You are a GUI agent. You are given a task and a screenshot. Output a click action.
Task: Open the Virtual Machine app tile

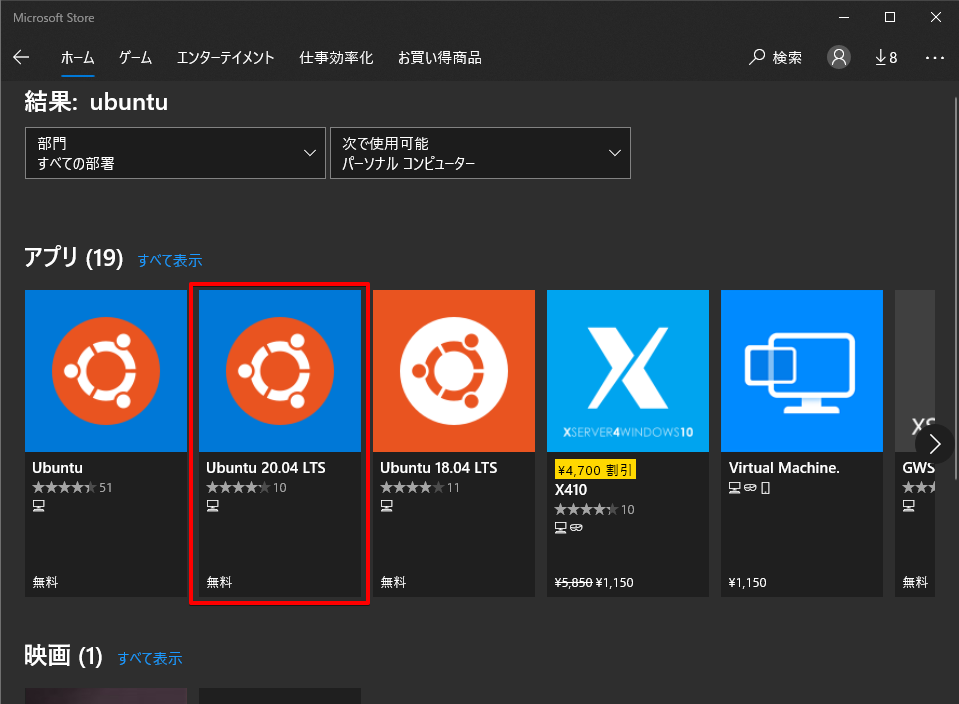pos(802,371)
